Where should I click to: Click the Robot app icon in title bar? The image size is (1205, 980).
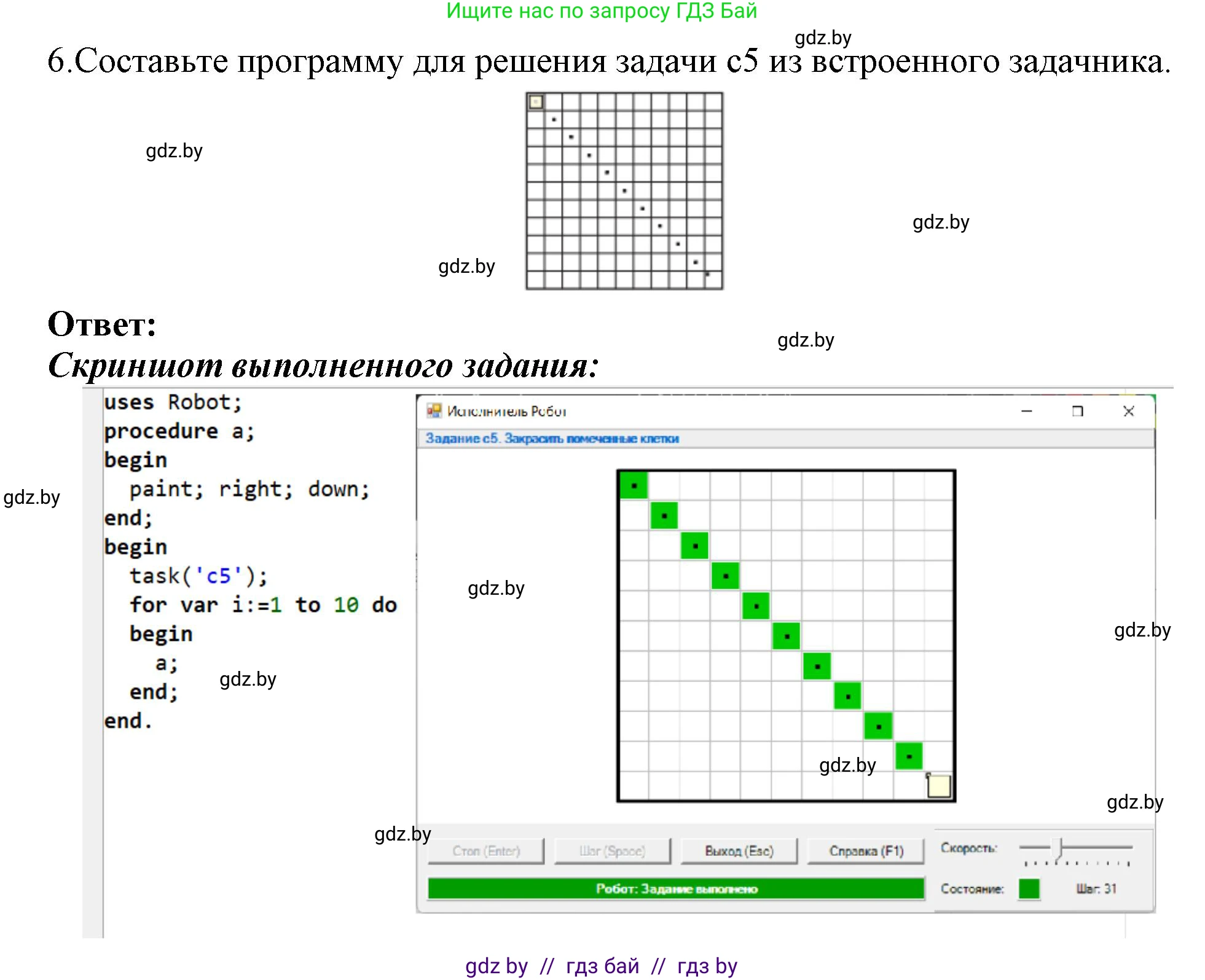[434, 411]
